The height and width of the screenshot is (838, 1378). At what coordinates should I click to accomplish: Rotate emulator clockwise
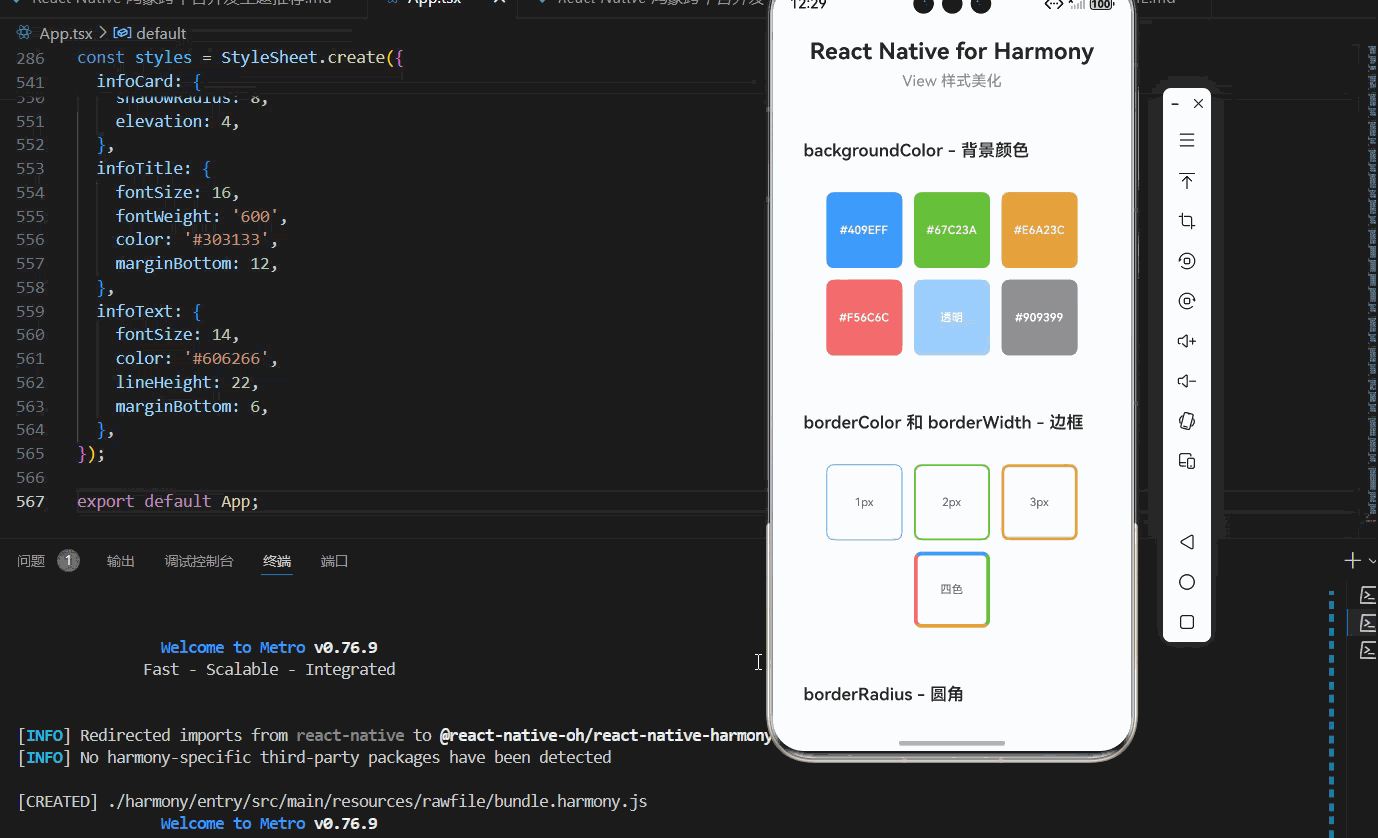coord(1187,301)
